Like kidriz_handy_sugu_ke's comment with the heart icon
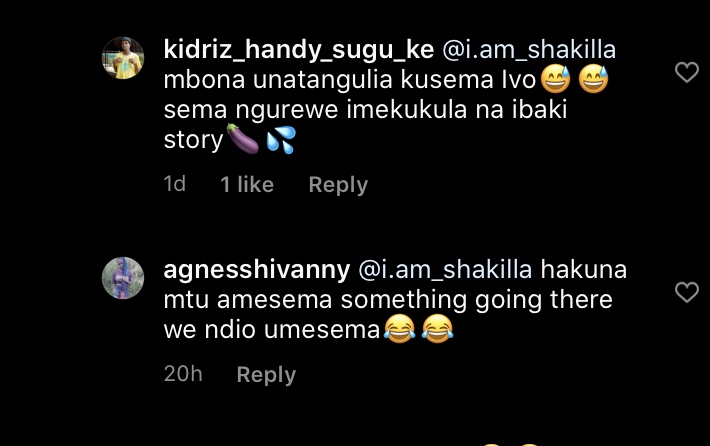 coord(687,72)
